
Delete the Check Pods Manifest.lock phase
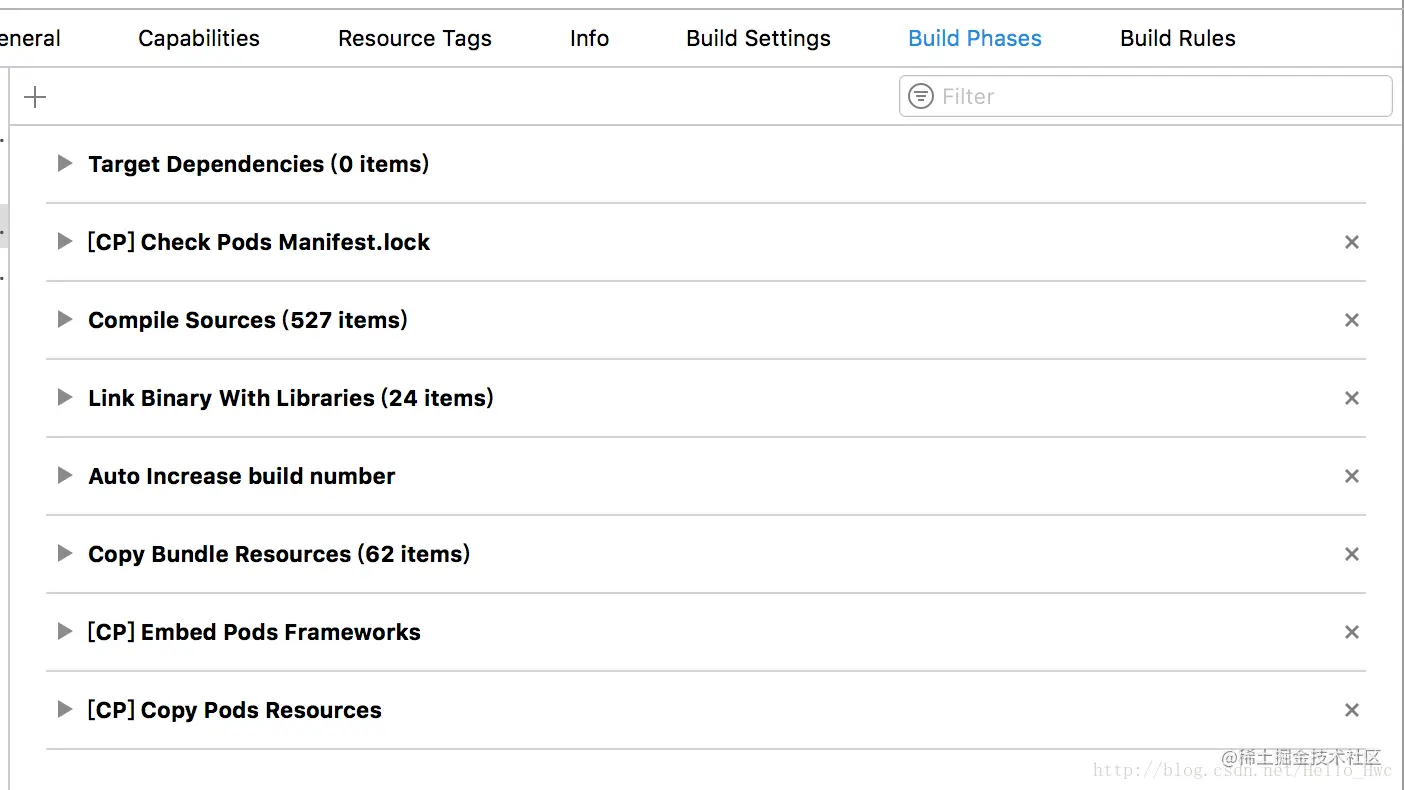(1351, 242)
